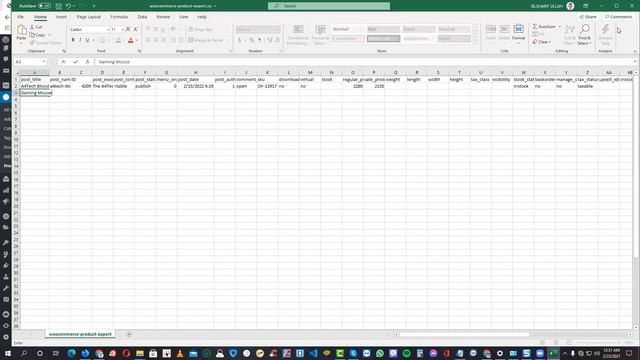Image resolution: width=640 pixels, height=360 pixels.
Task: Open Microsoft Edge from the taskbar
Action: pyautogui.click(x=72, y=353)
